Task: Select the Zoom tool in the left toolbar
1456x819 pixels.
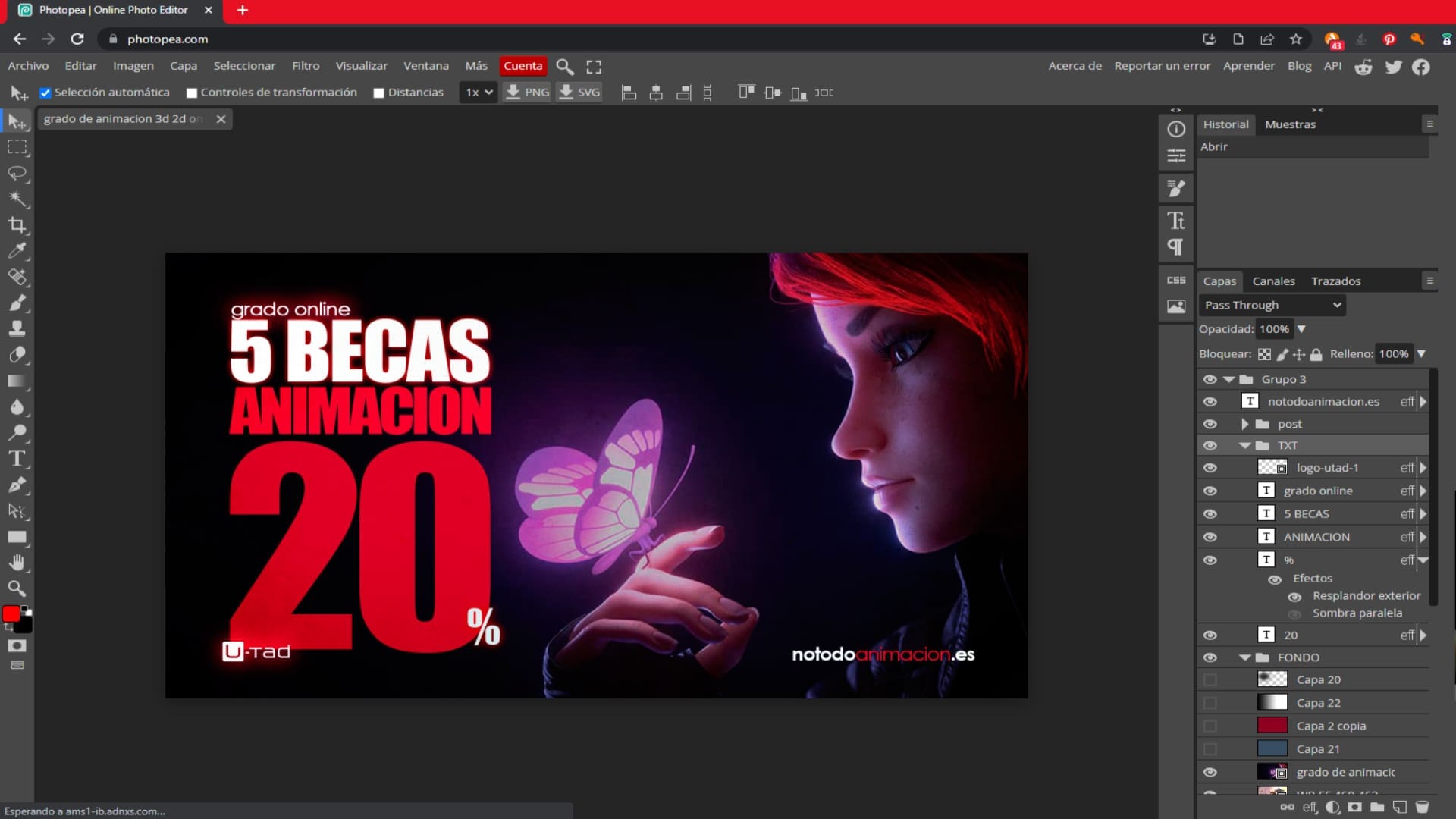Action: pos(17,588)
